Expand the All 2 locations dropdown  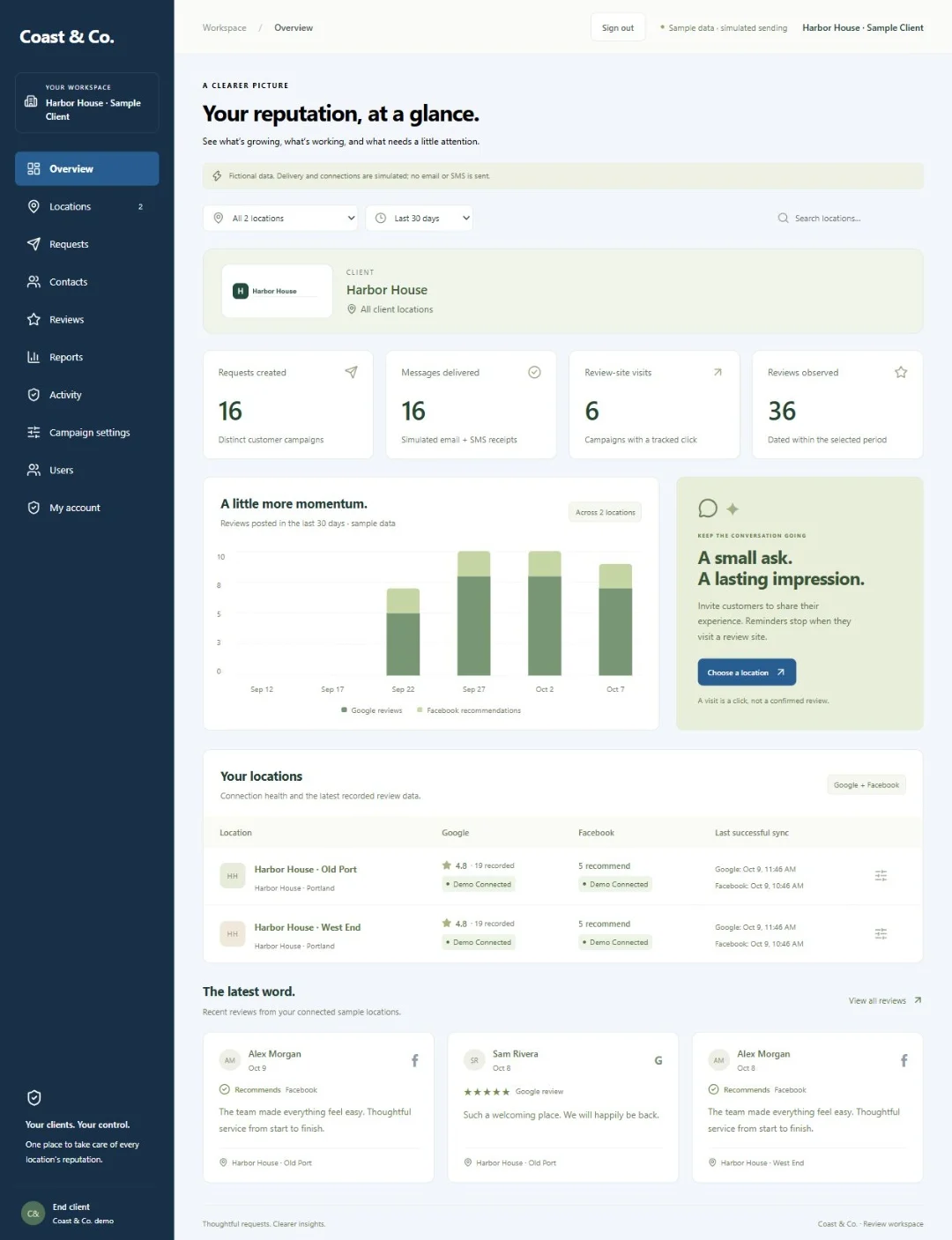tap(280, 218)
